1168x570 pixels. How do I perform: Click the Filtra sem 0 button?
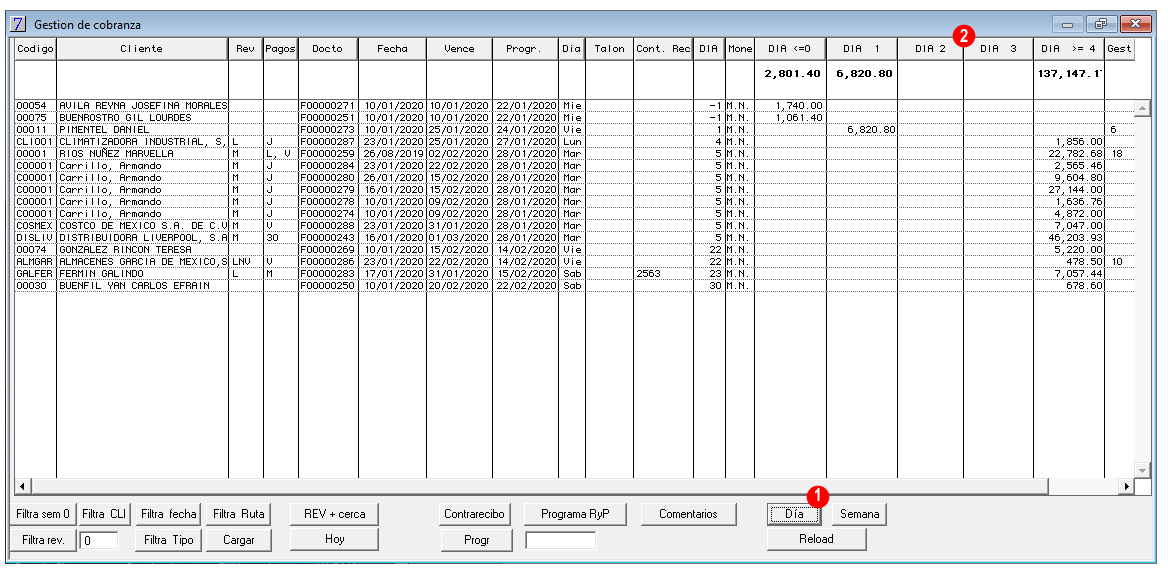(43, 514)
